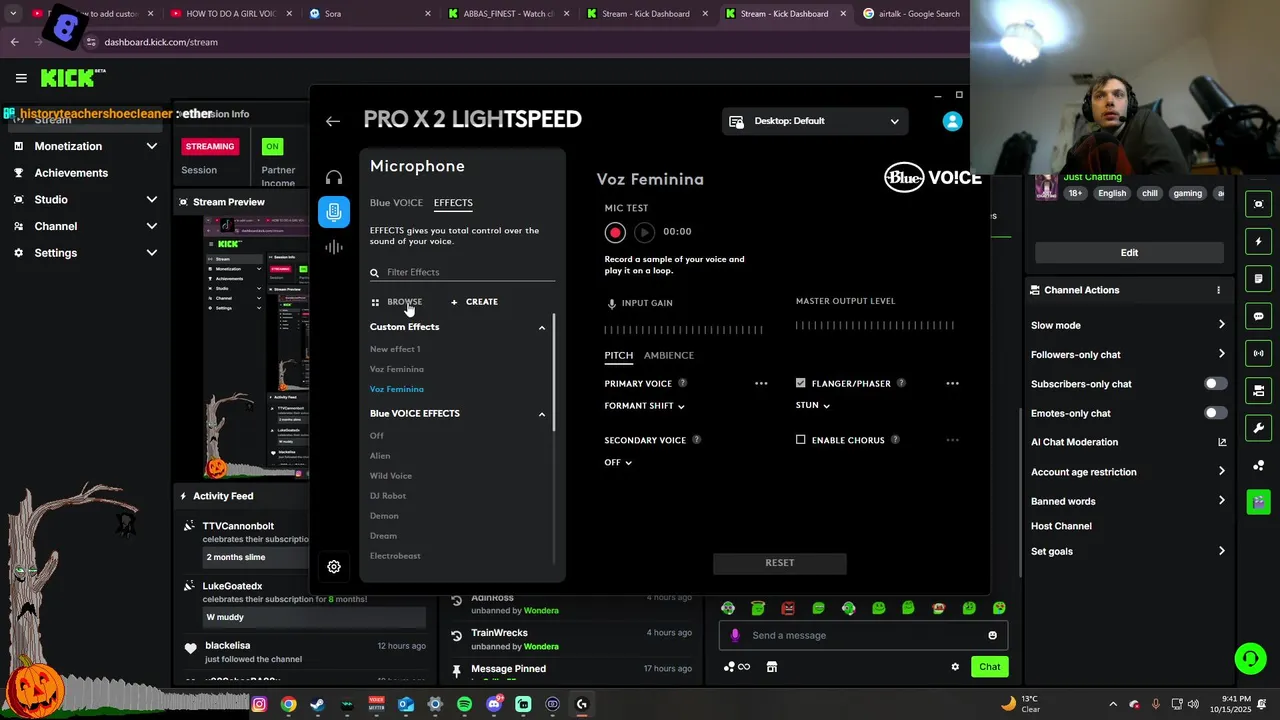
Task: Open the headphones section in G HUB sidebar
Action: click(334, 178)
